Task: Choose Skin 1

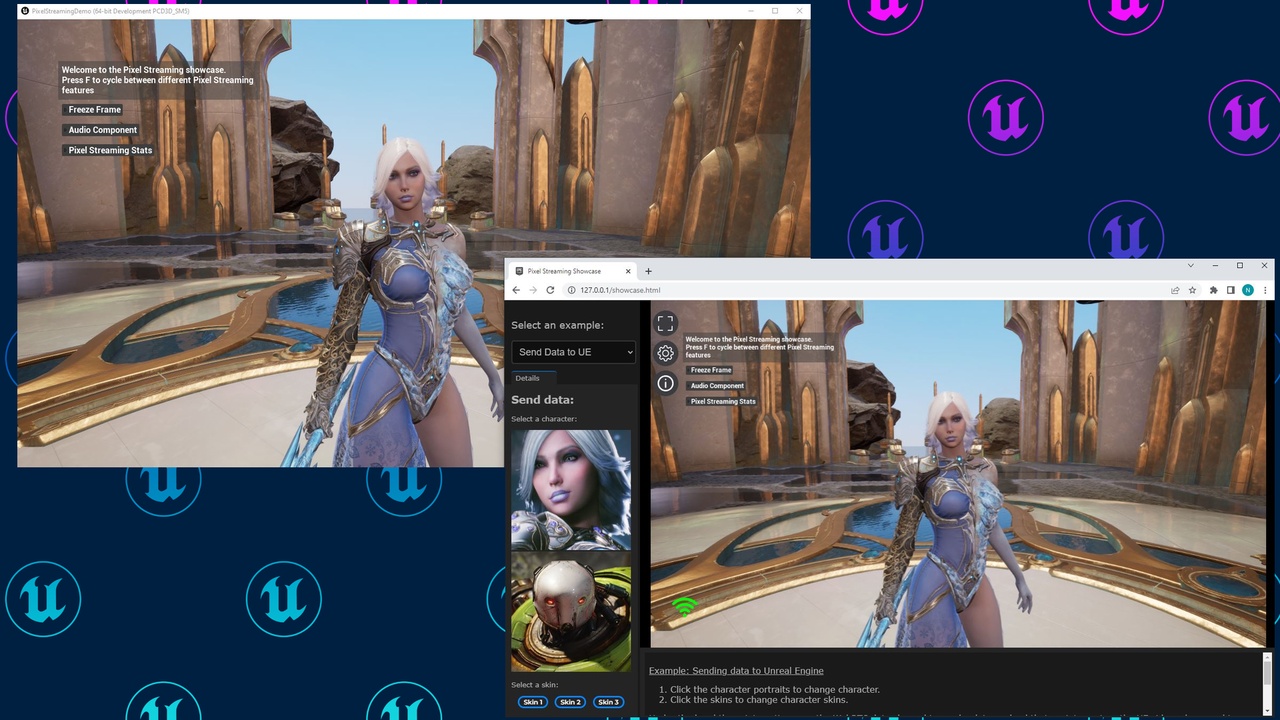Action: [534, 702]
